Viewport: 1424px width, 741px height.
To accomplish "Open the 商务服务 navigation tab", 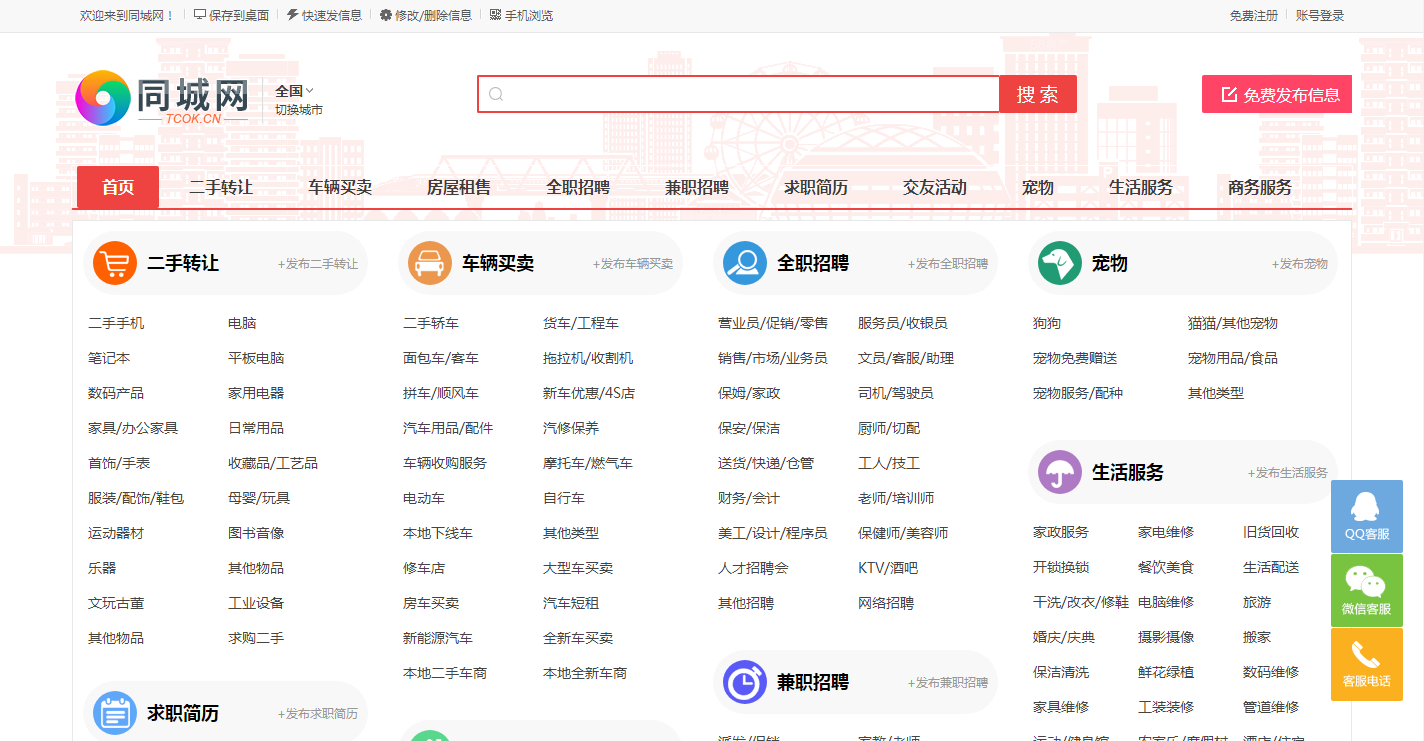I will tap(1260, 187).
